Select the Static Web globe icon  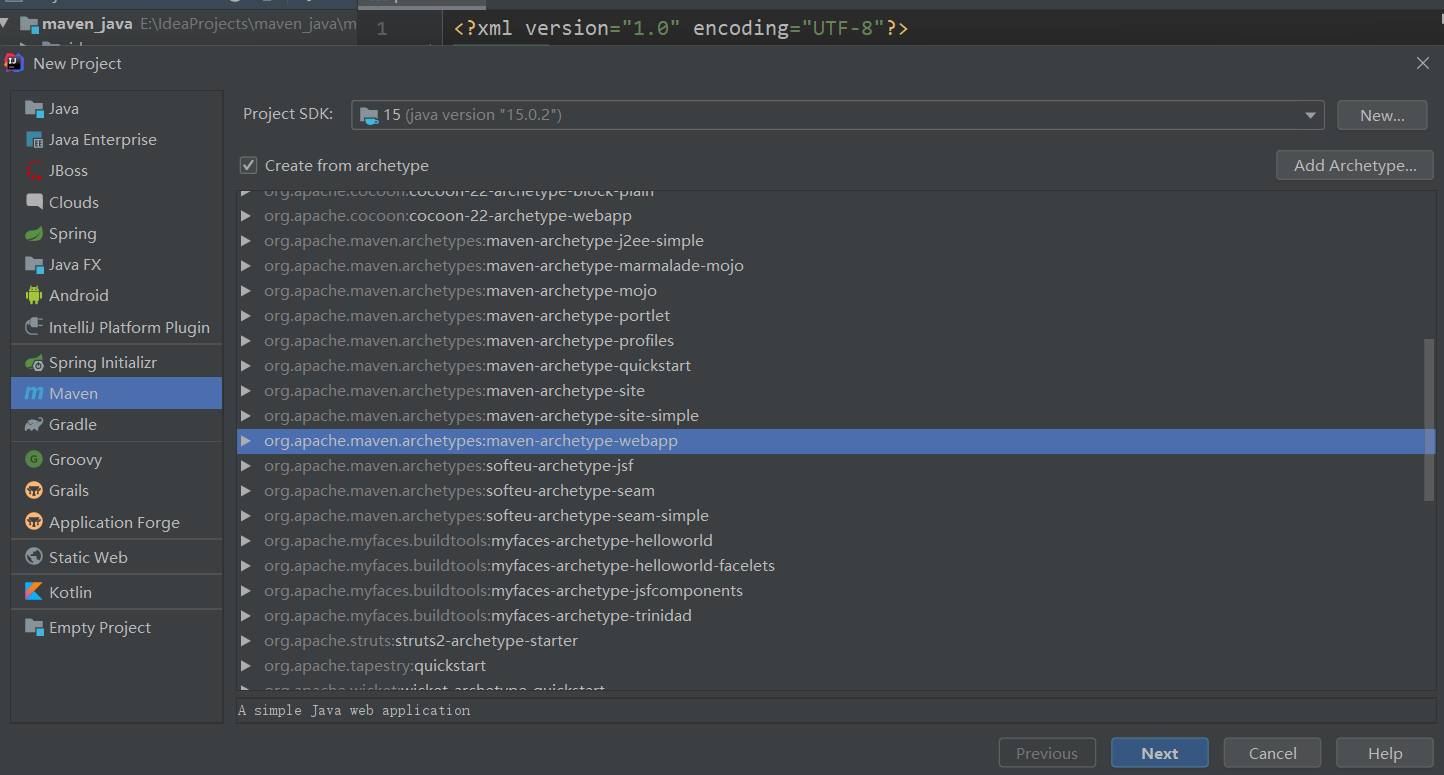click(x=34, y=557)
